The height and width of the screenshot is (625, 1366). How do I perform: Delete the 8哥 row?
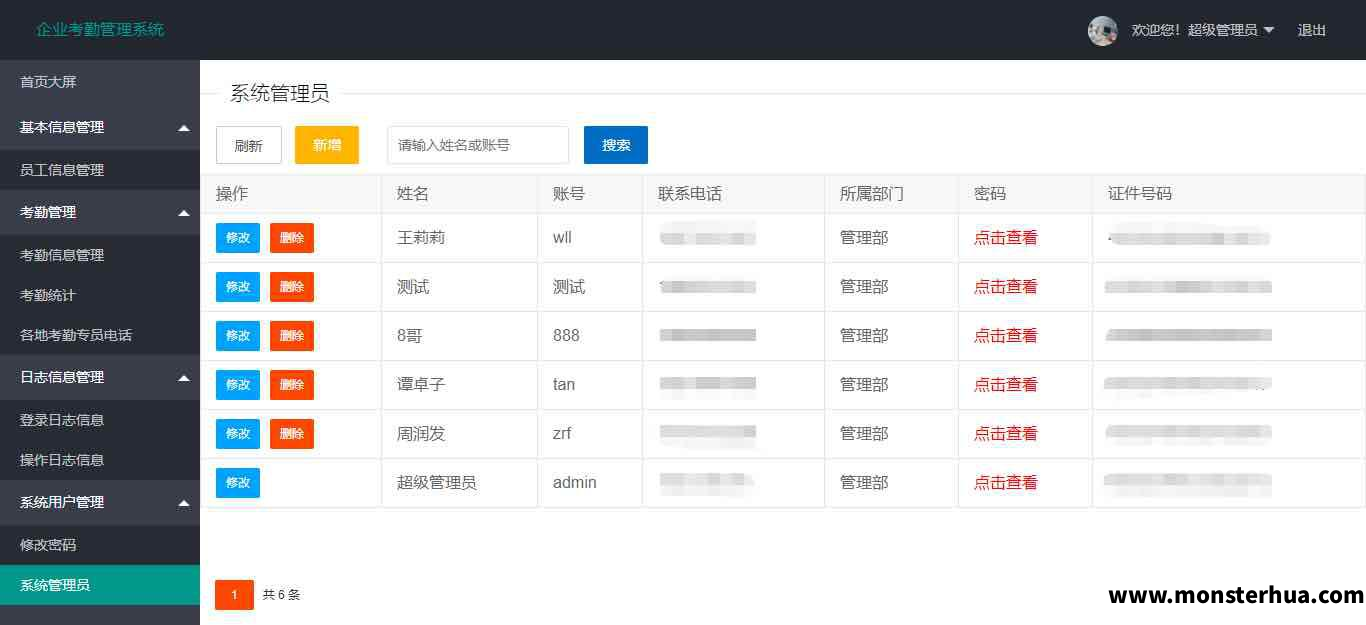coord(292,336)
